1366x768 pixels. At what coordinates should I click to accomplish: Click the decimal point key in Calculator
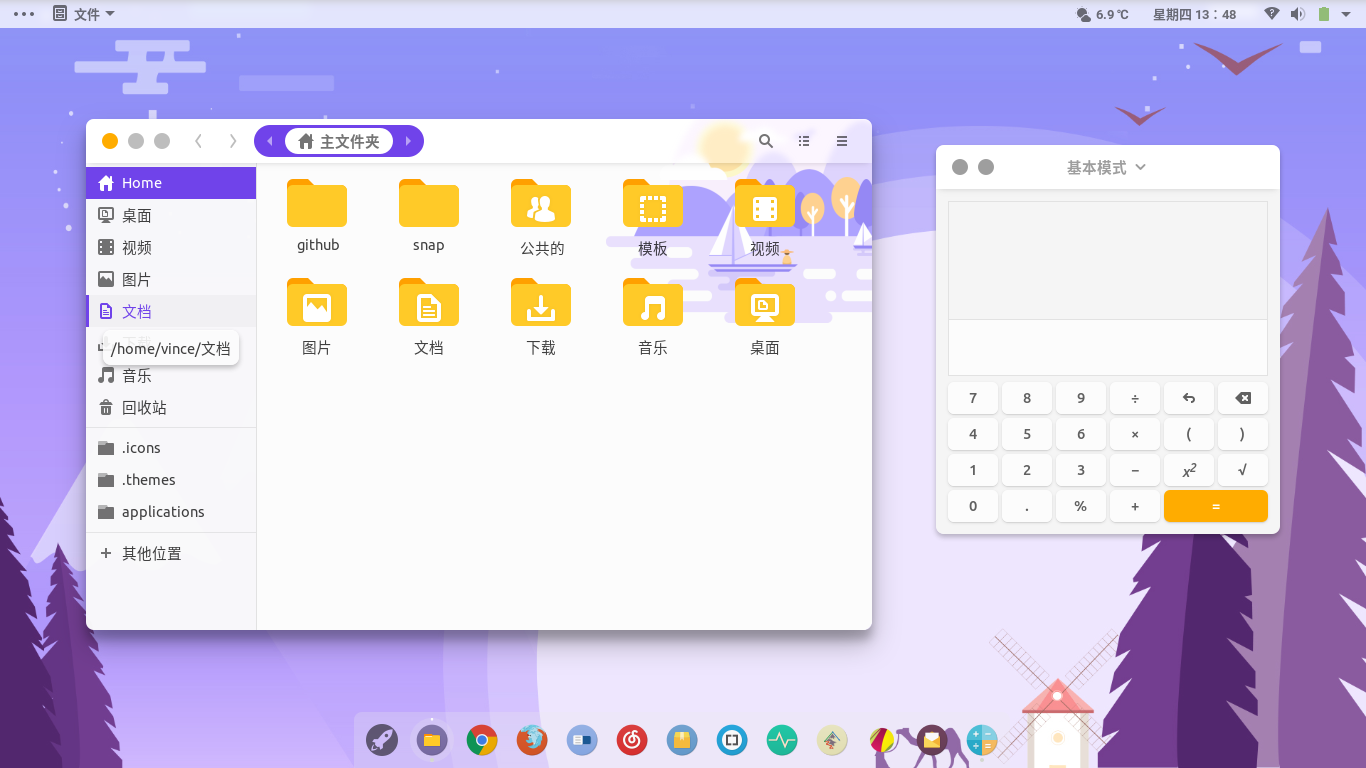1027,506
